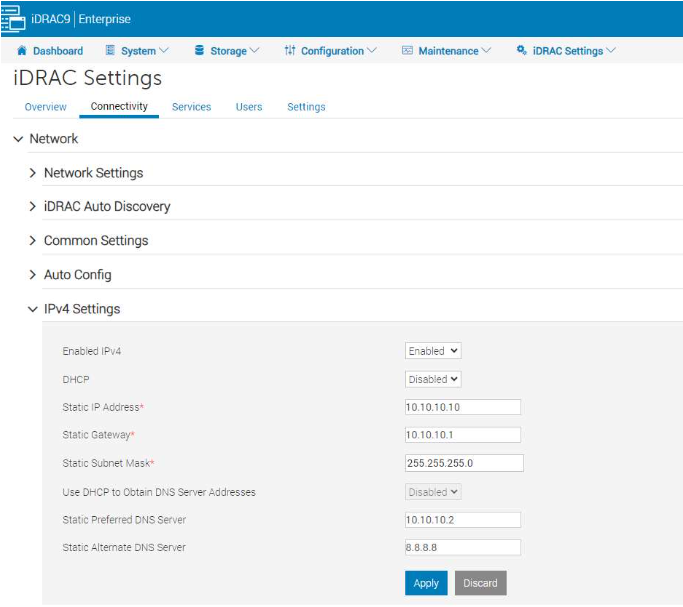Click the Configuration sliders icon

[x=290, y=51]
